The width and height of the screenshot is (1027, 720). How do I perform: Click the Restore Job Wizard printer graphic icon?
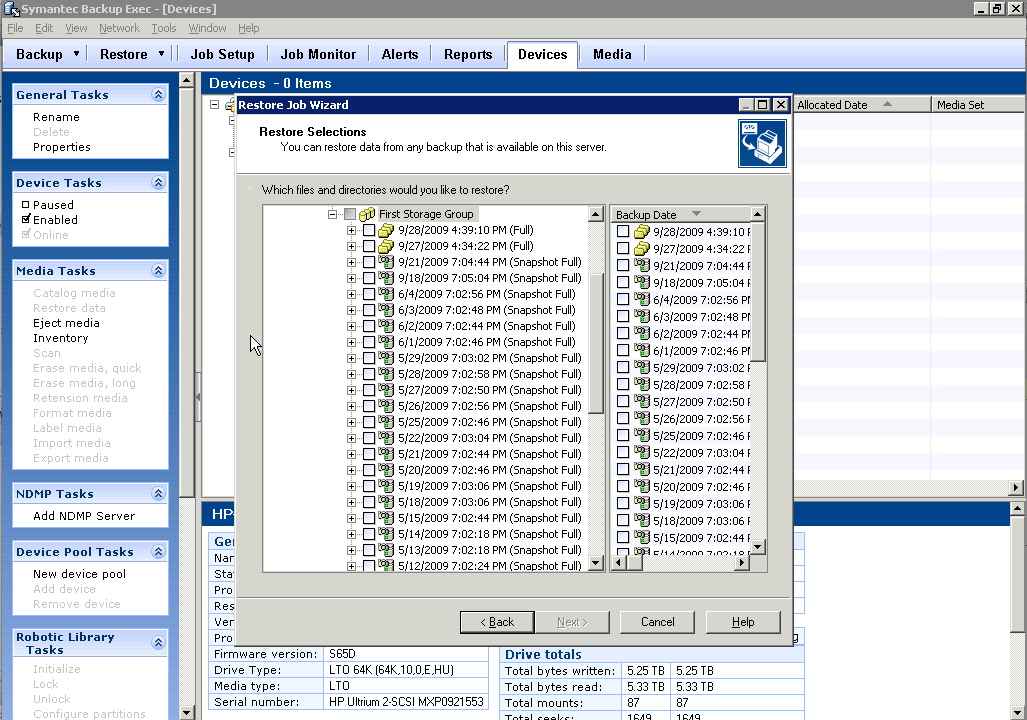pos(762,143)
